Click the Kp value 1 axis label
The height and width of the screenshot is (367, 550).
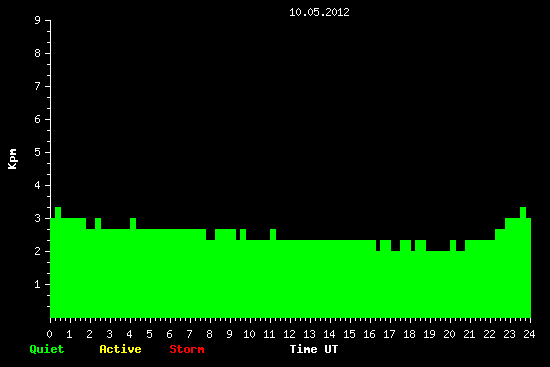pyautogui.click(x=38, y=284)
